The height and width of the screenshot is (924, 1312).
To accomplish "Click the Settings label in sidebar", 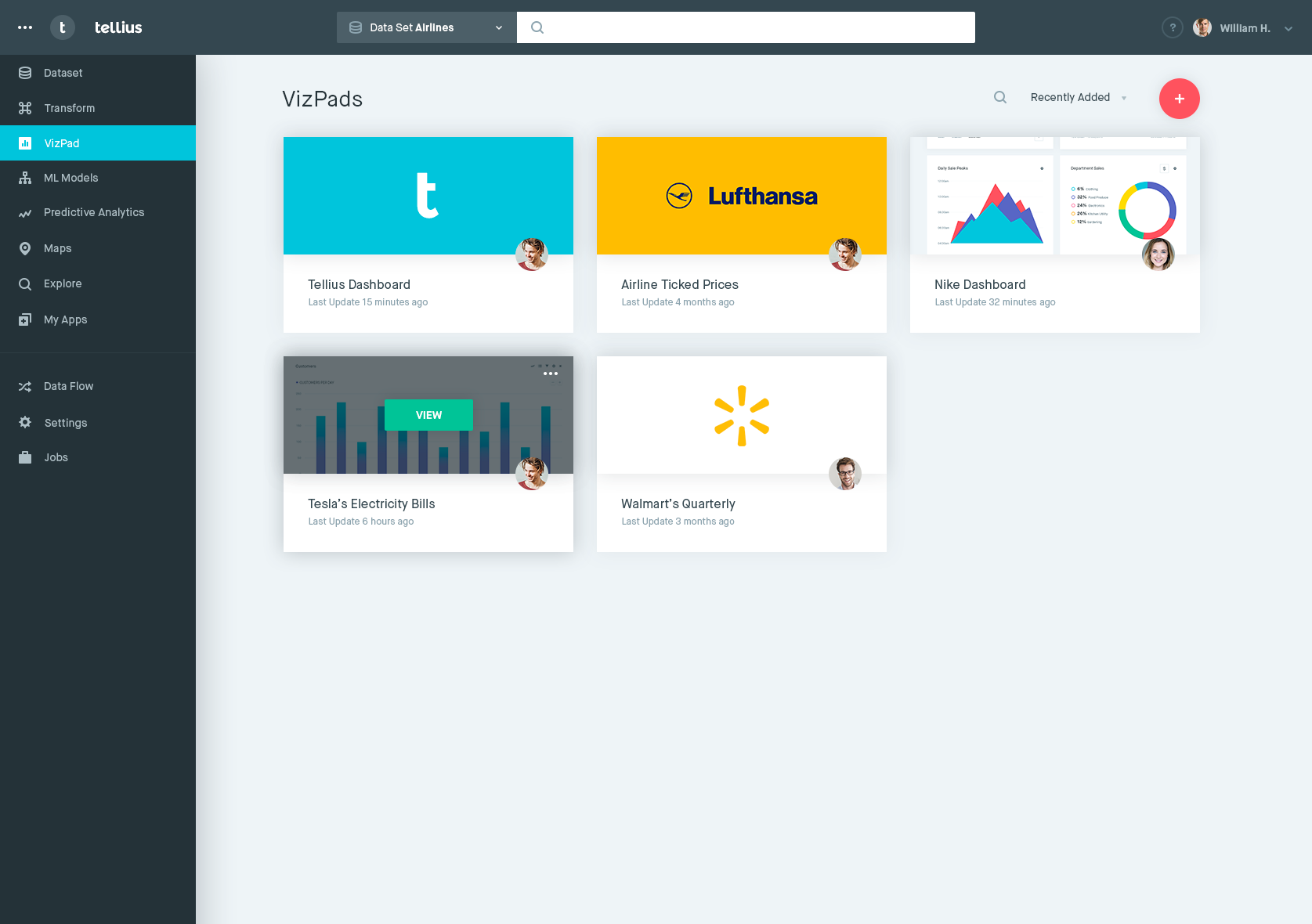I will (66, 423).
